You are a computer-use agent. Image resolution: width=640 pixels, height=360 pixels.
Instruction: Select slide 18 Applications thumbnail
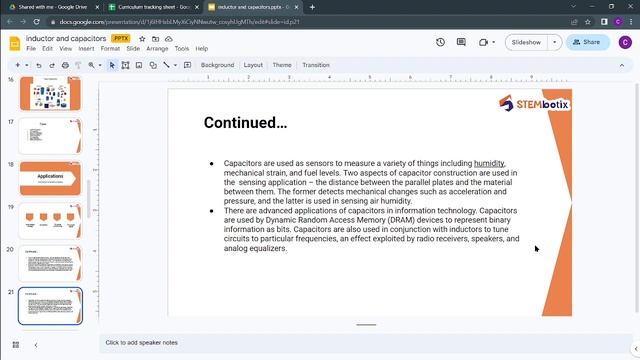50,178
